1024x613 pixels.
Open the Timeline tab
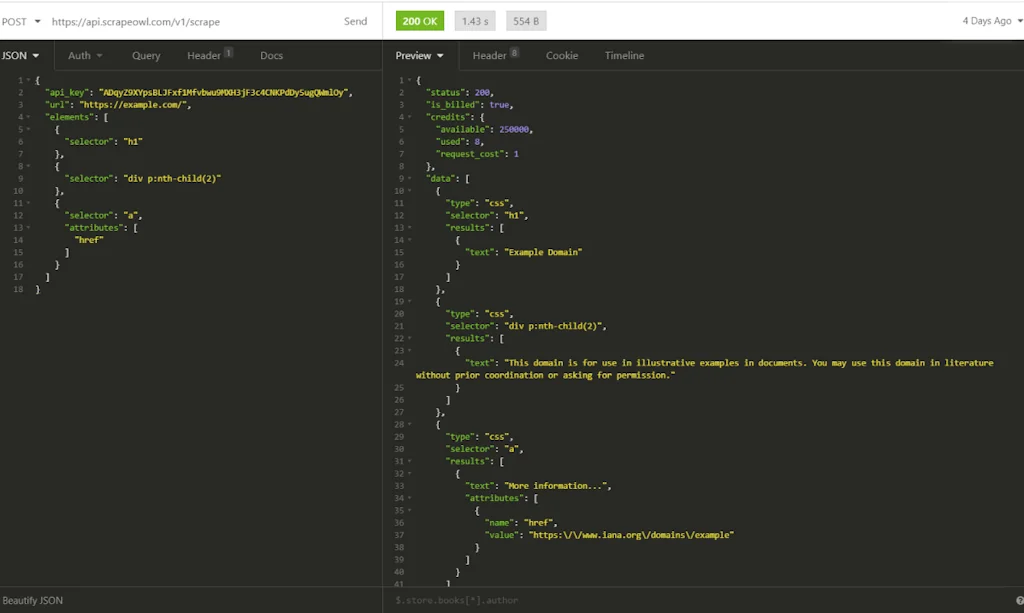point(624,56)
